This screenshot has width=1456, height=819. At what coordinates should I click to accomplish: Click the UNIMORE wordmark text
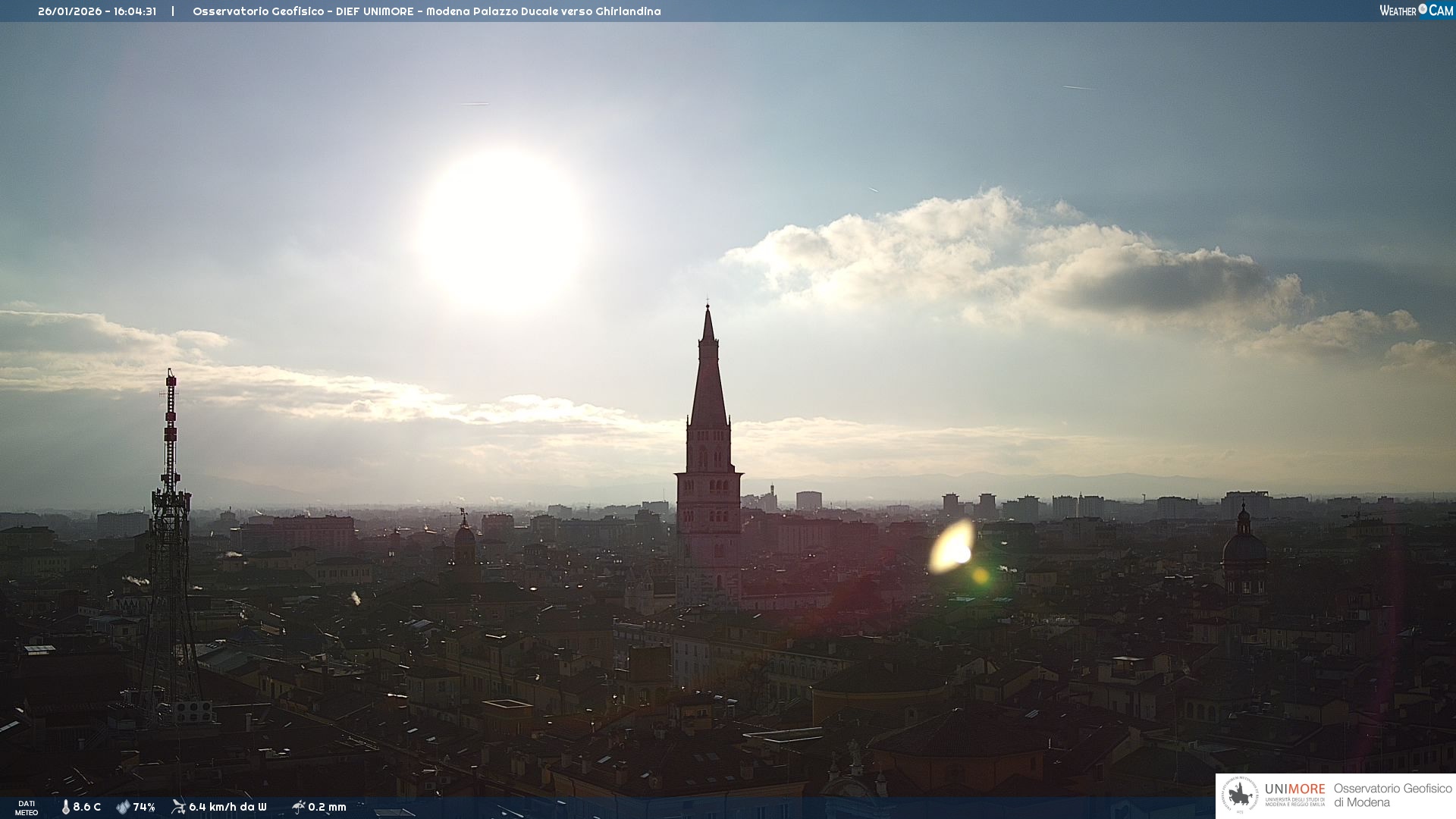point(1294,789)
